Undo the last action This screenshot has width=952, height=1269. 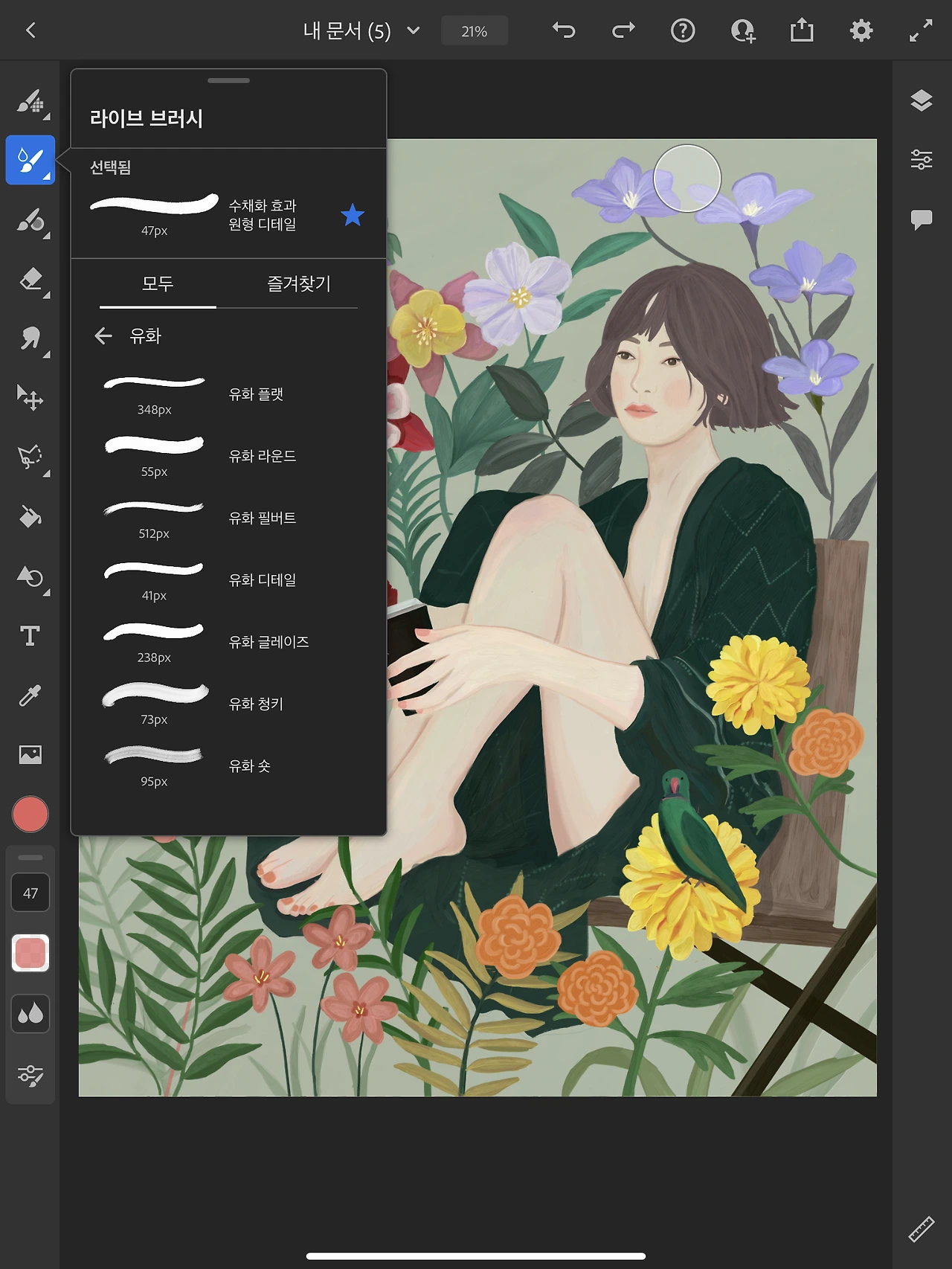564,30
